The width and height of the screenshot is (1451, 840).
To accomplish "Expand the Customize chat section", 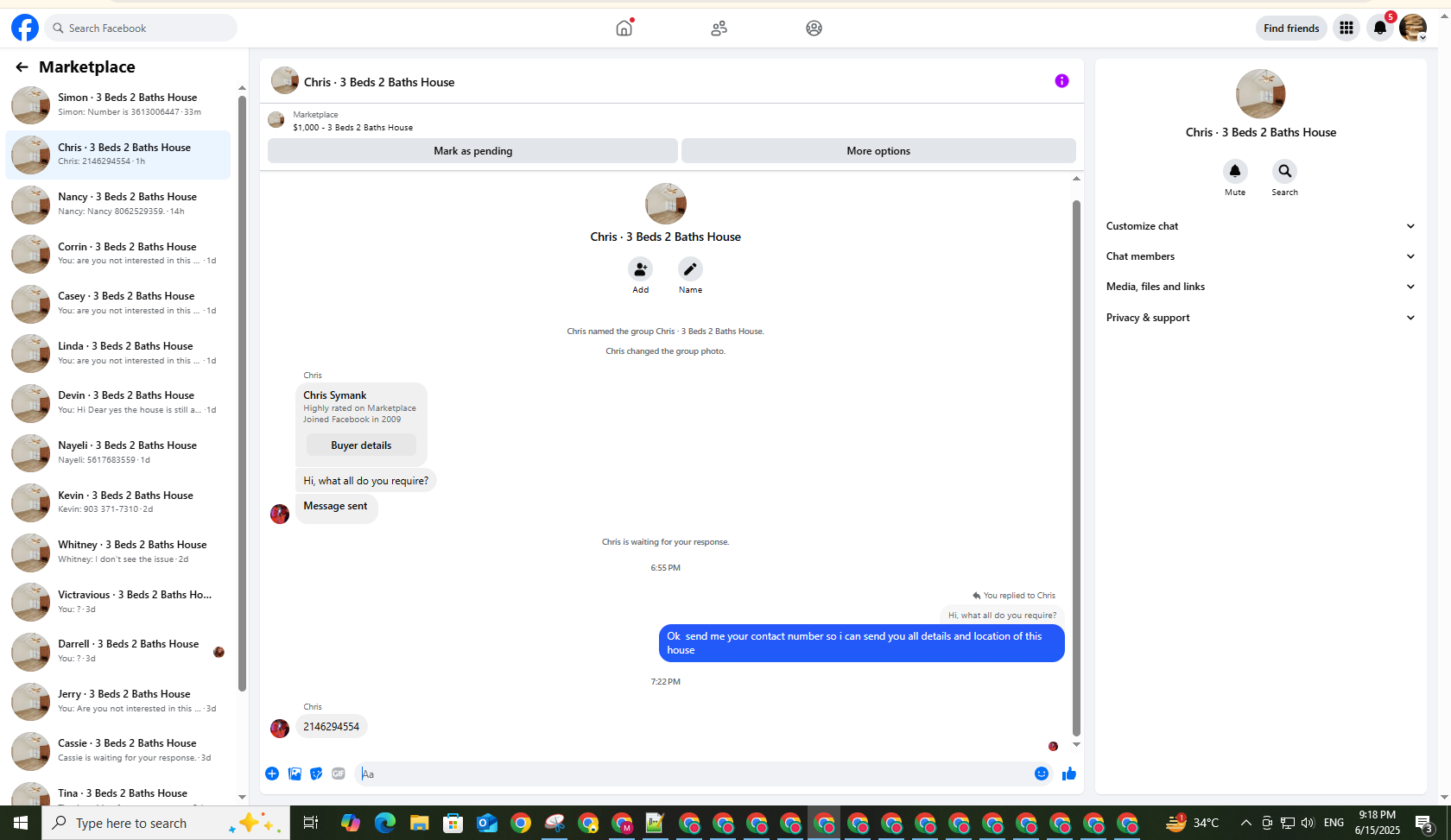I will coord(1261,226).
